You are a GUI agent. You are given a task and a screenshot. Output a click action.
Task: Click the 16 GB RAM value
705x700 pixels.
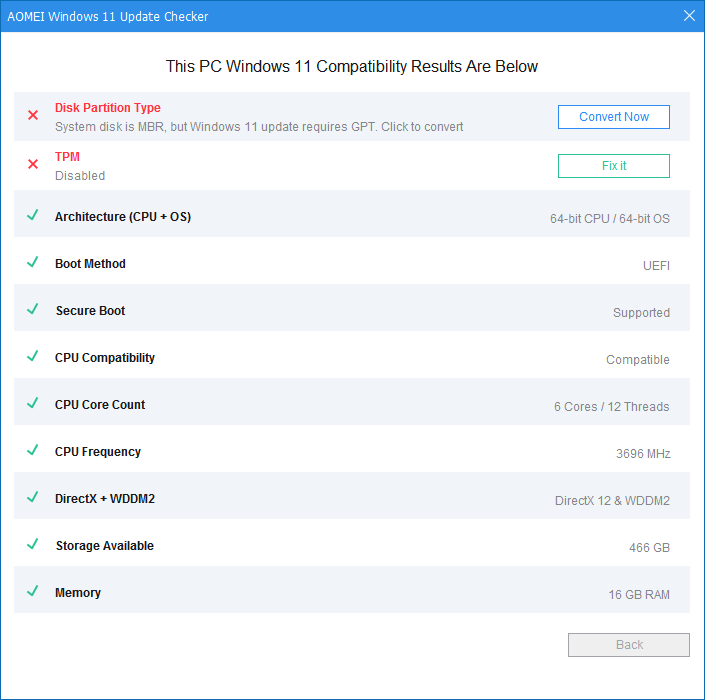[639, 595]
